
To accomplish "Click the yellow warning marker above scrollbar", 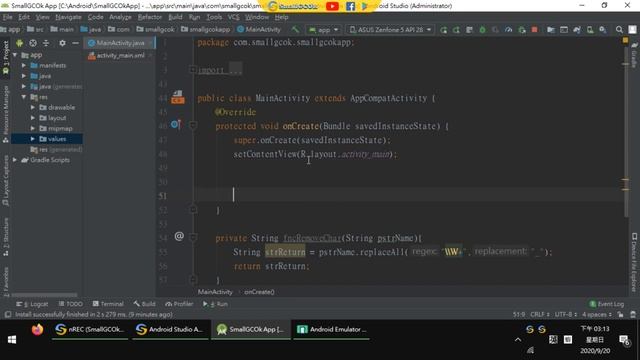I will pos(625,40).
